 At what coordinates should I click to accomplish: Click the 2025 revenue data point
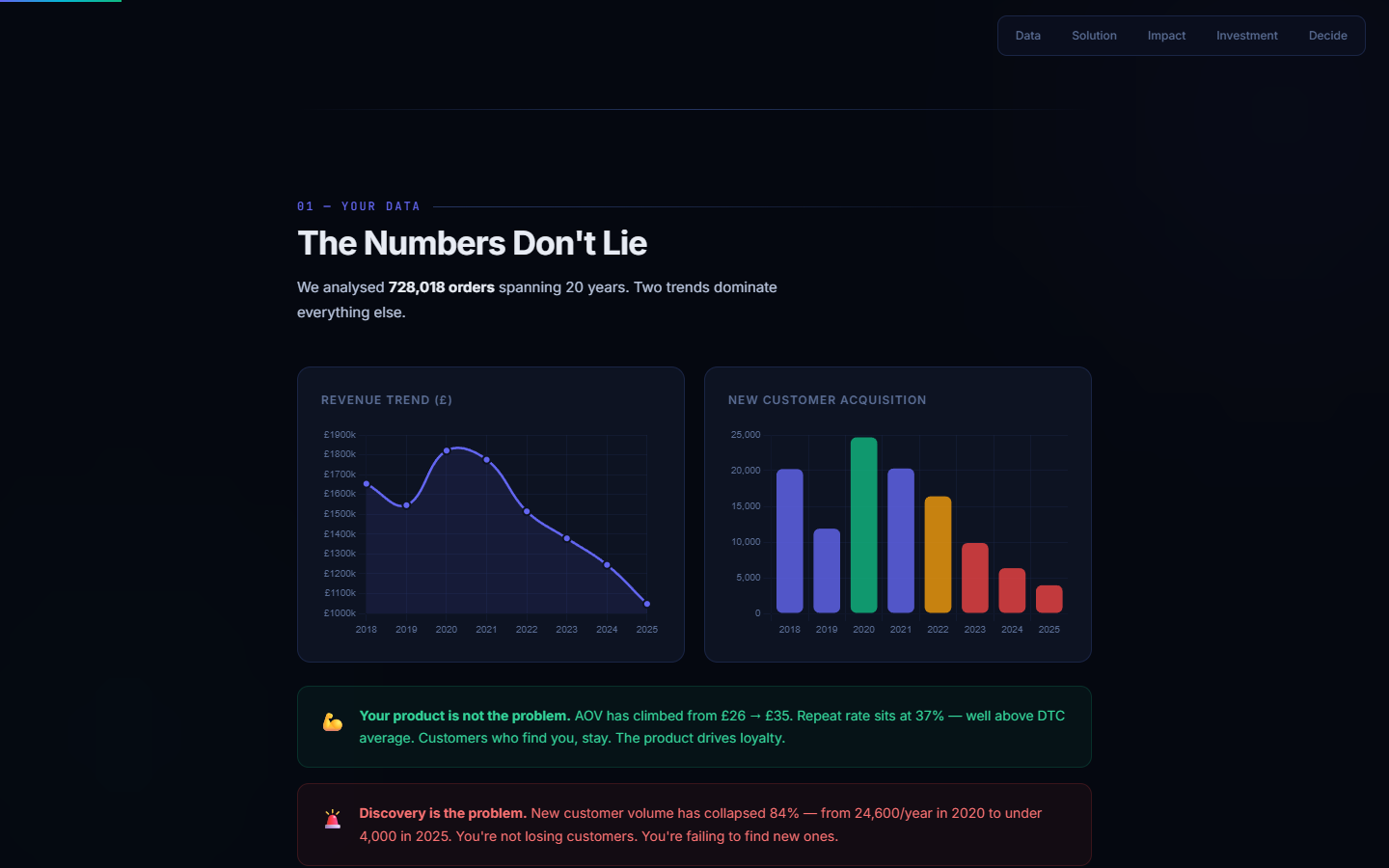pyautogui.click(x=647, y=604)
